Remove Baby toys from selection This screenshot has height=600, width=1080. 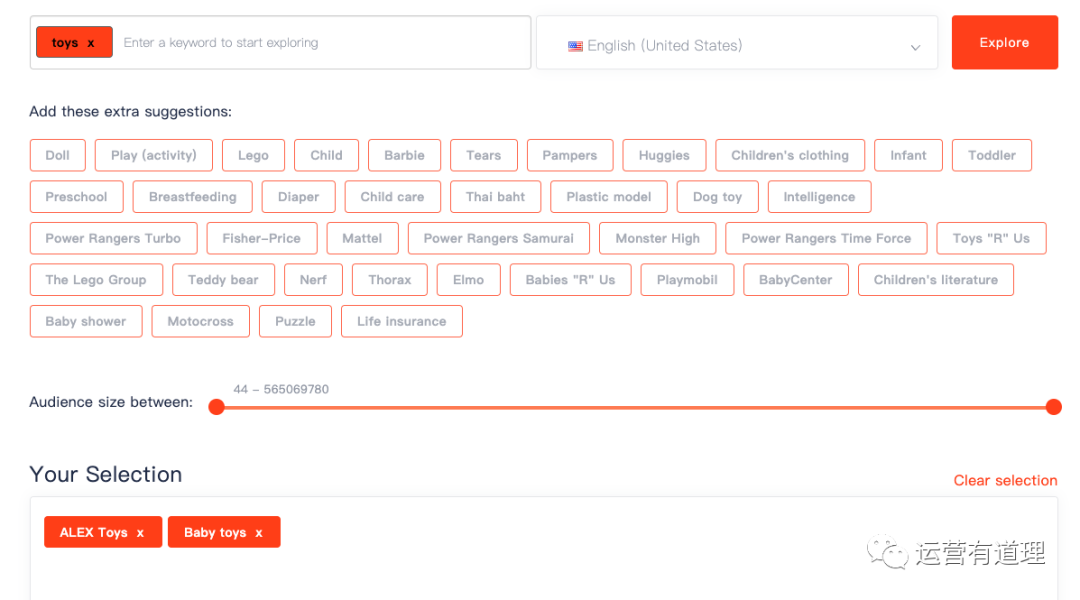click(x=259, y=533)
